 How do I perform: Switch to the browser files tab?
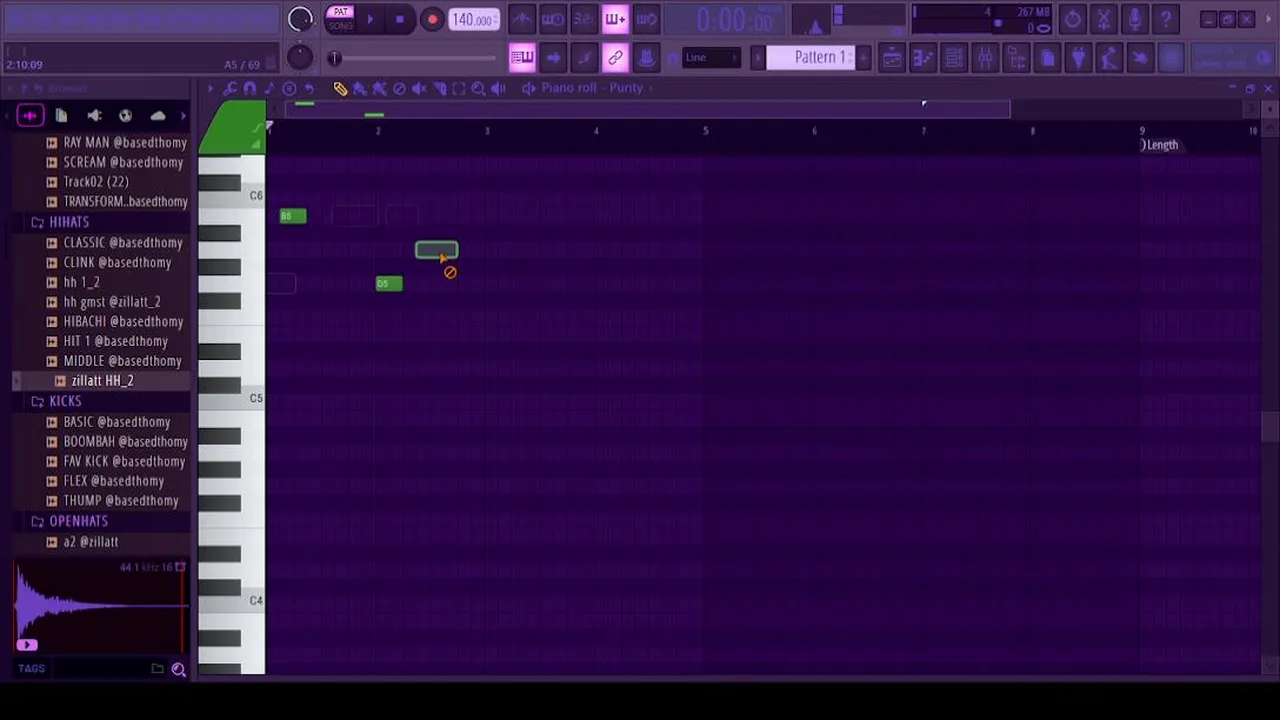[x=61, y=116]
